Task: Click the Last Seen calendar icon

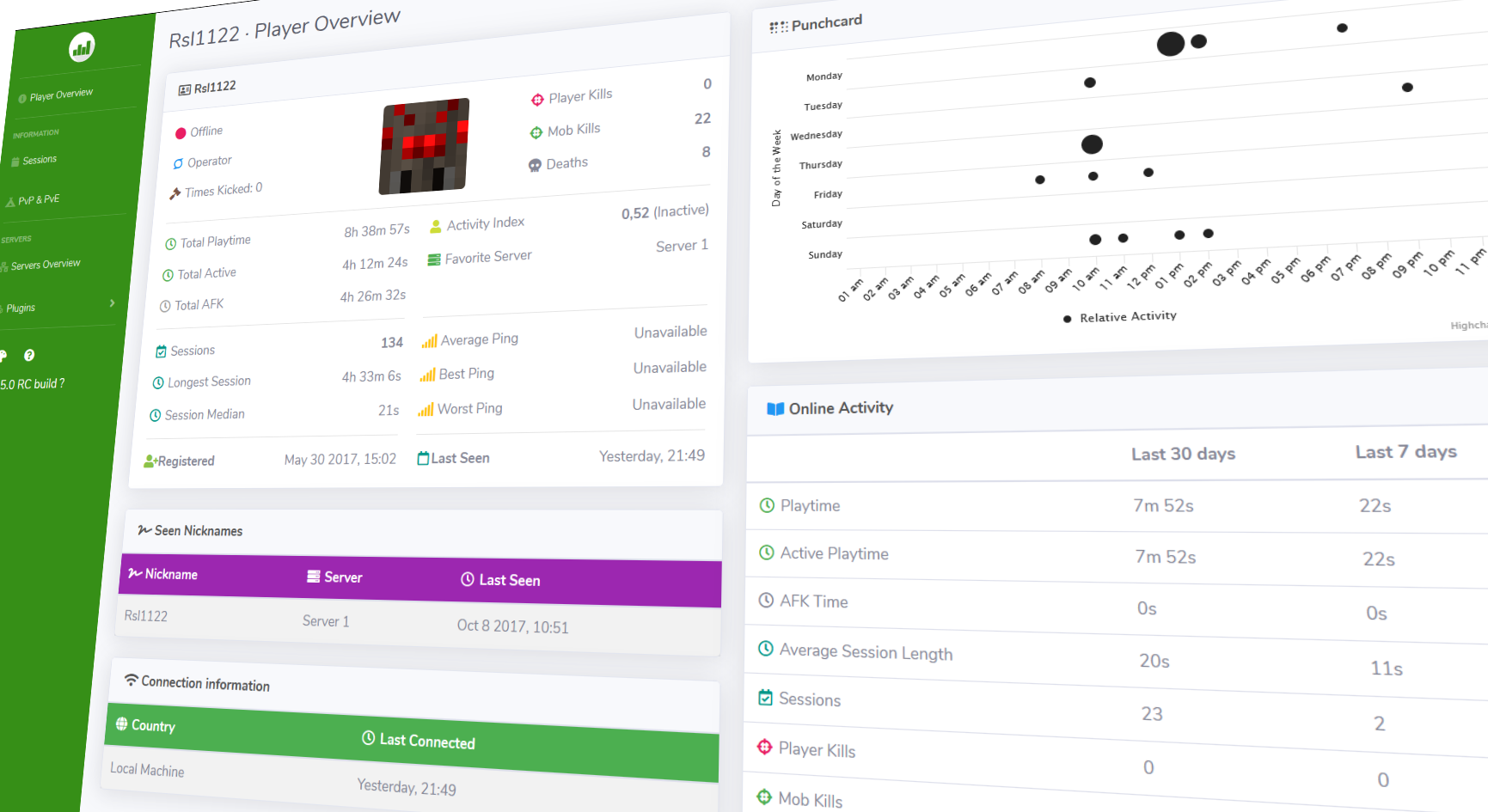Action: tap(423, 459)
